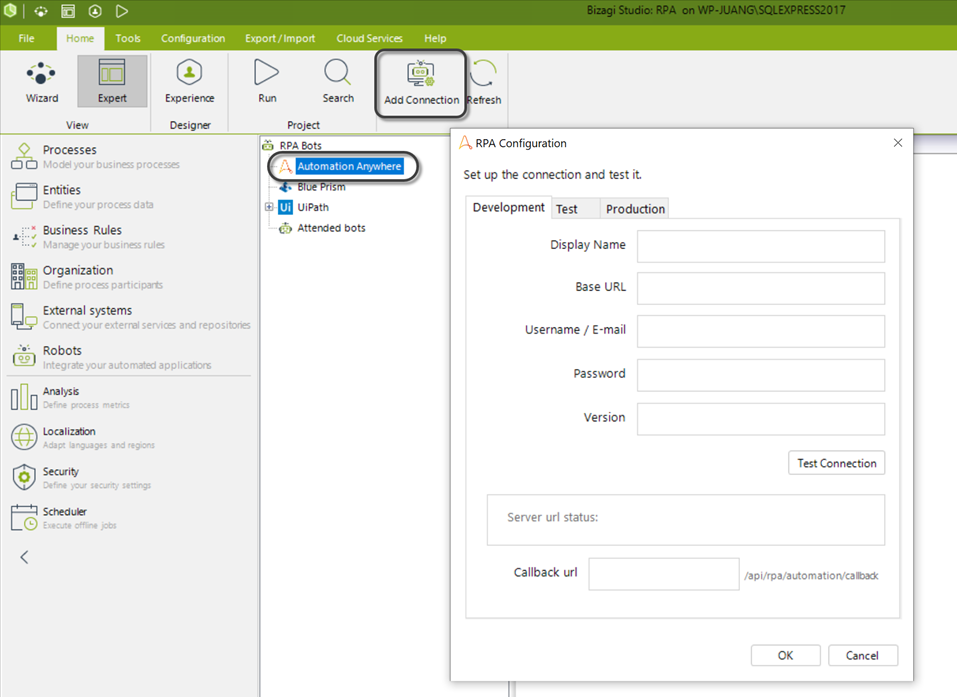The height and width of the screenshot is (697, 957).
Task: Select Attended bots tree item
Action: click(331, 228)
